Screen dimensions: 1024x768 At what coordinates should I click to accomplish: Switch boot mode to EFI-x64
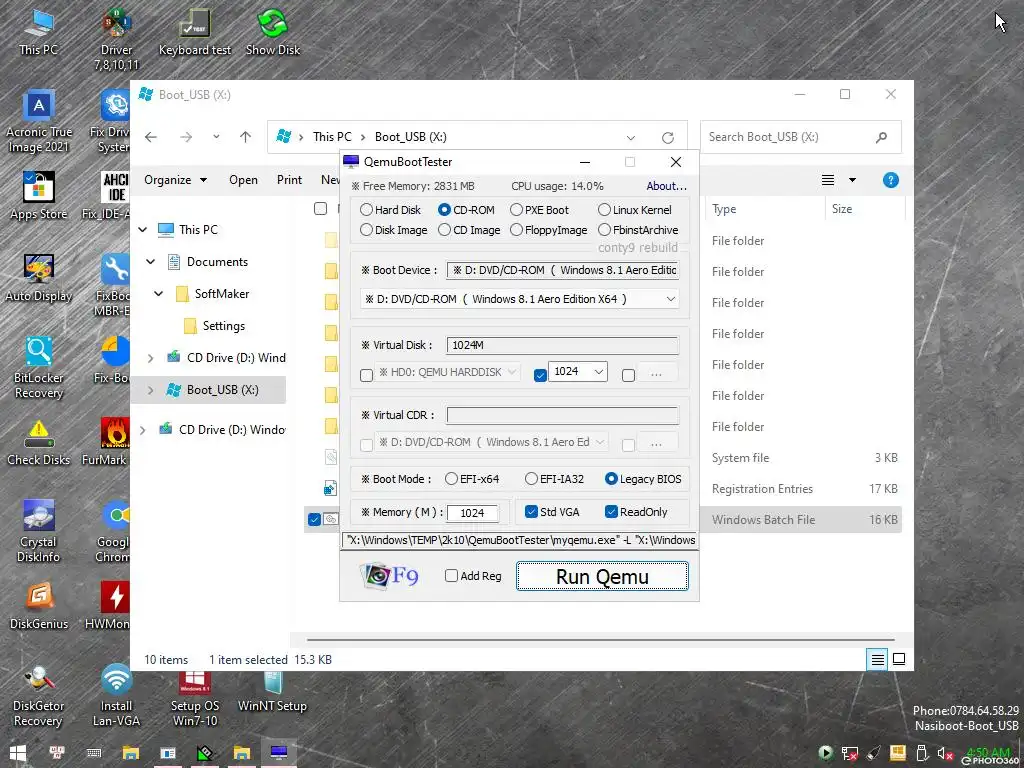tap(472, 479)
